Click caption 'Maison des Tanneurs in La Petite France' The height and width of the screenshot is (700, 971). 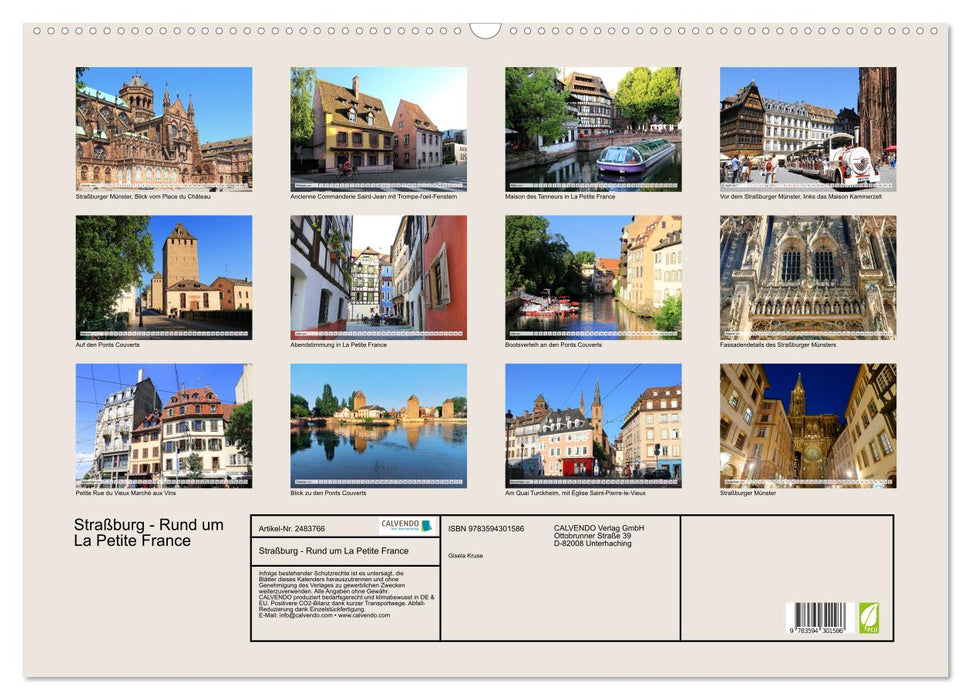(x=560, y=196)
